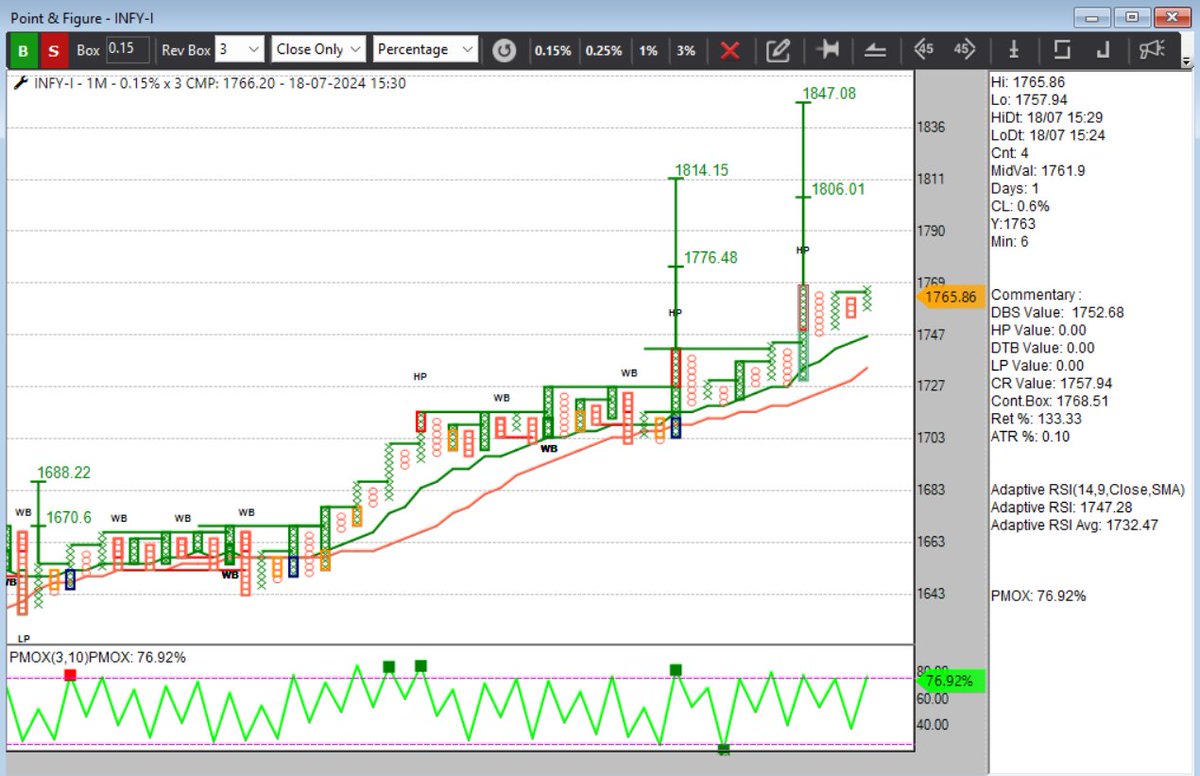Screen dimensions: 1200x776
Task: Click the 1776.48 target label
Action: click(710, 258)
